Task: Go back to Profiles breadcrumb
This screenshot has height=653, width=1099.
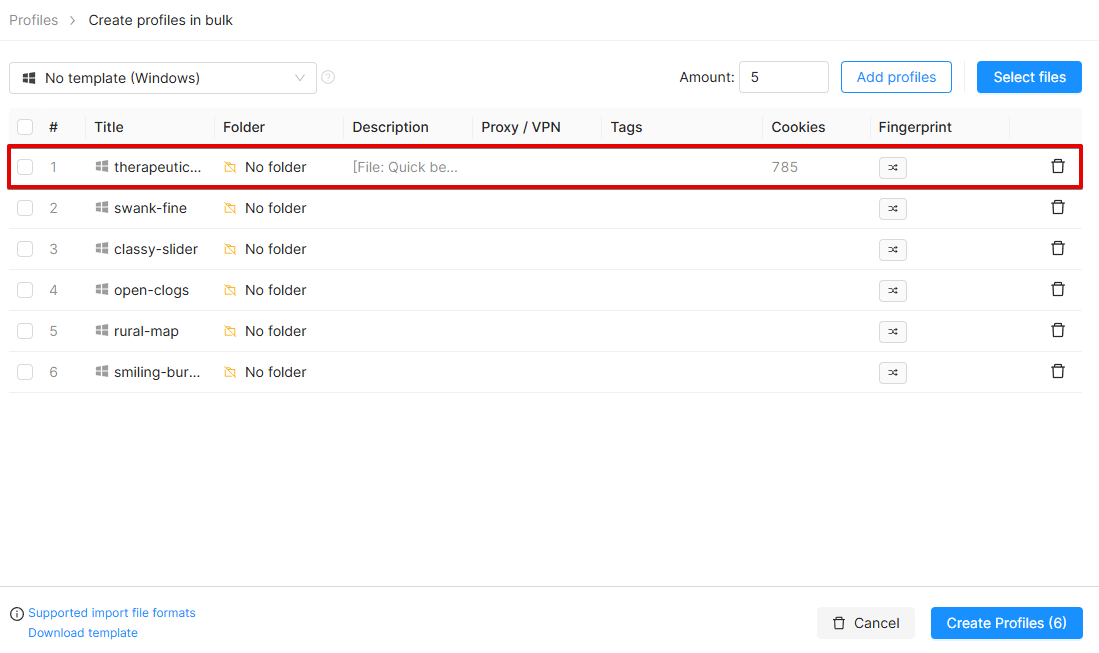Action: 34,20
